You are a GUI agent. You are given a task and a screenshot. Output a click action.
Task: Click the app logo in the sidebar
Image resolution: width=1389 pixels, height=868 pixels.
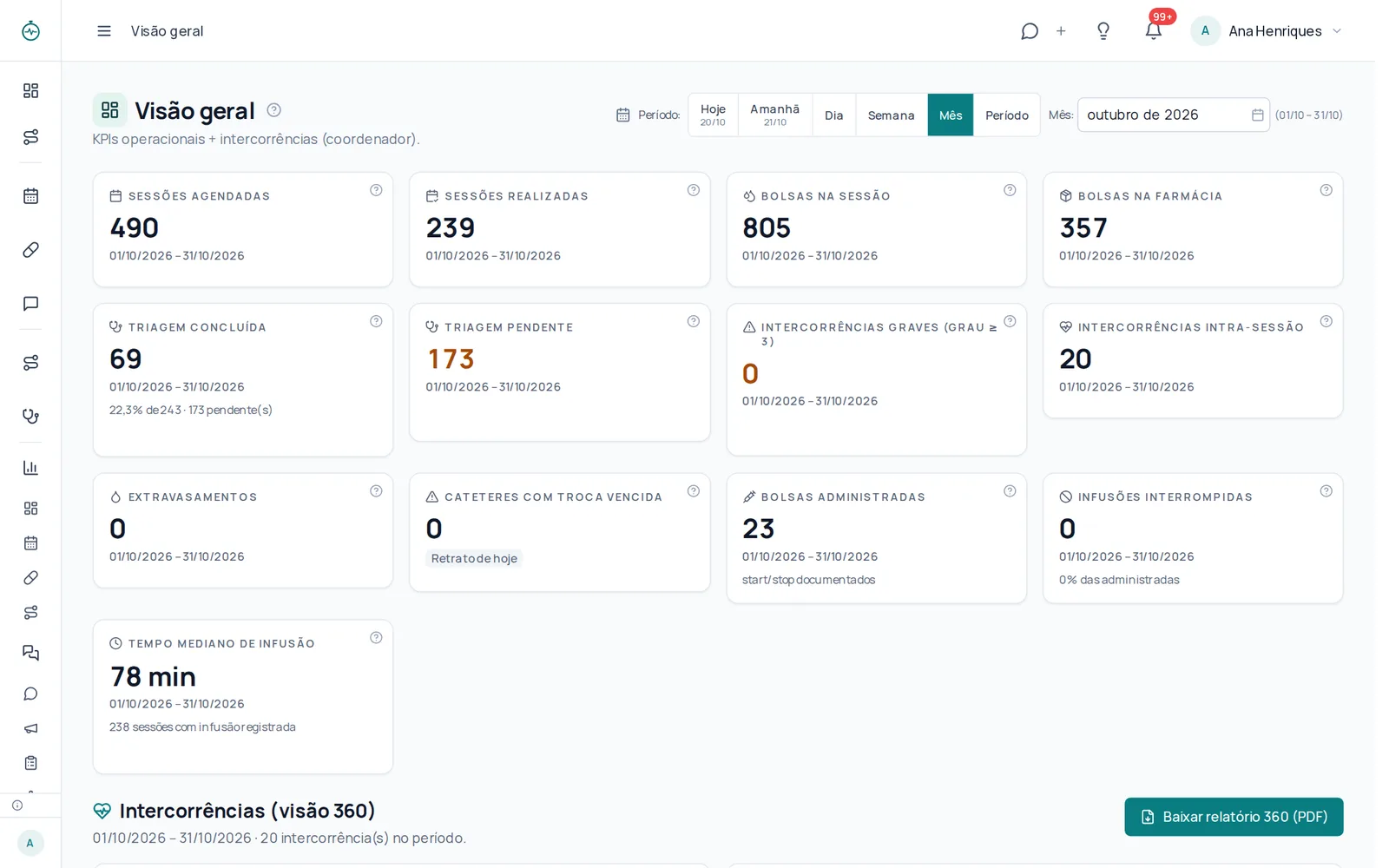pos(30,31)
